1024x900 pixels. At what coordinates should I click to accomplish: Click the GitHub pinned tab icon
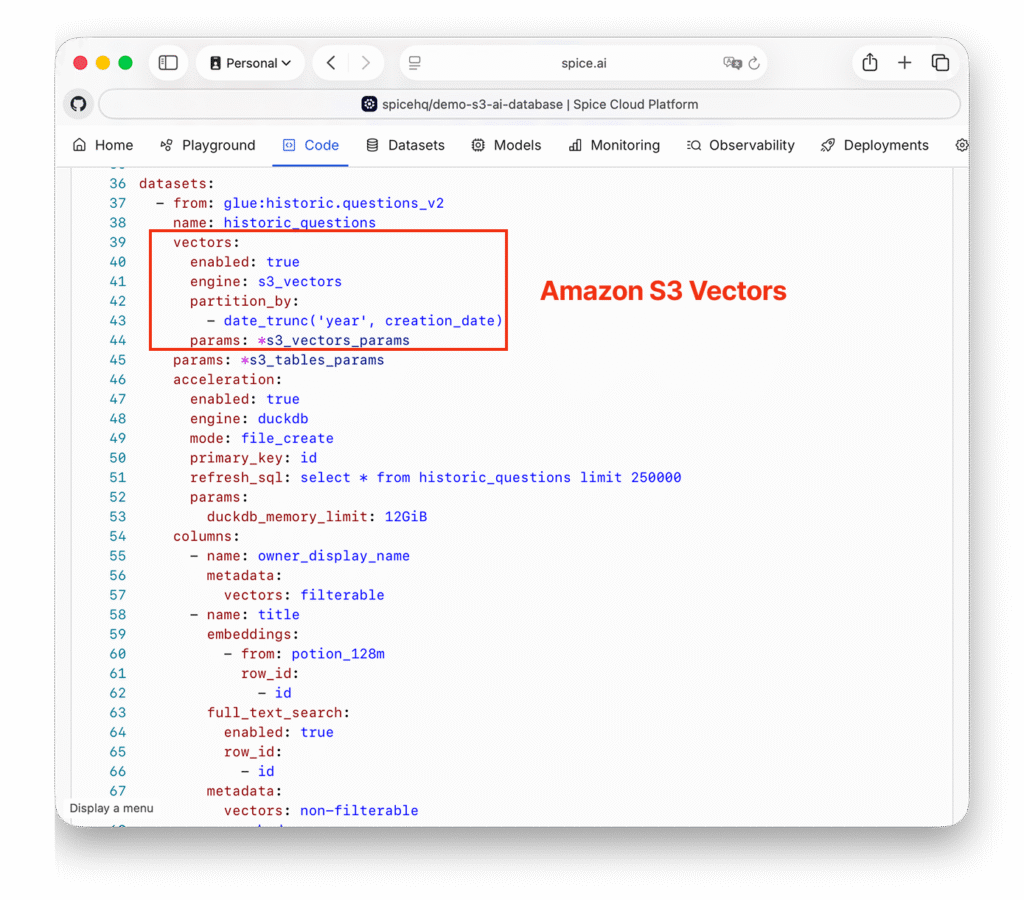point(79,104)
